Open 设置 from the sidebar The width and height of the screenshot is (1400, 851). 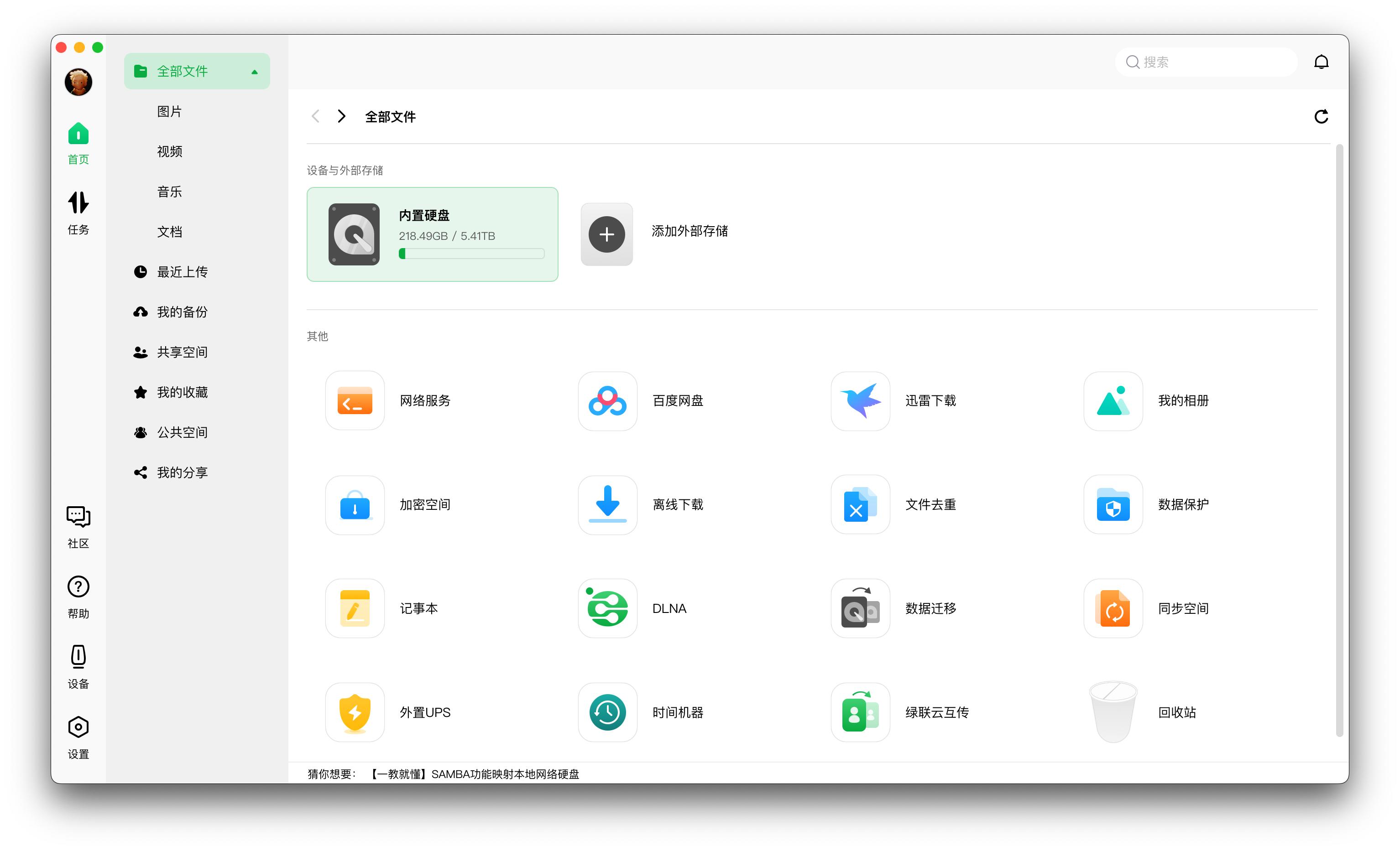click(x=78, y=737)
